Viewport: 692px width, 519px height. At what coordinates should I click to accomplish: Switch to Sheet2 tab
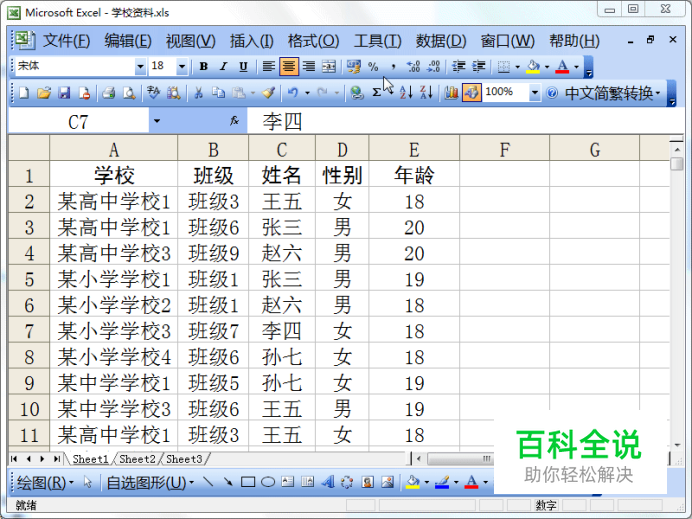(137, 459)
